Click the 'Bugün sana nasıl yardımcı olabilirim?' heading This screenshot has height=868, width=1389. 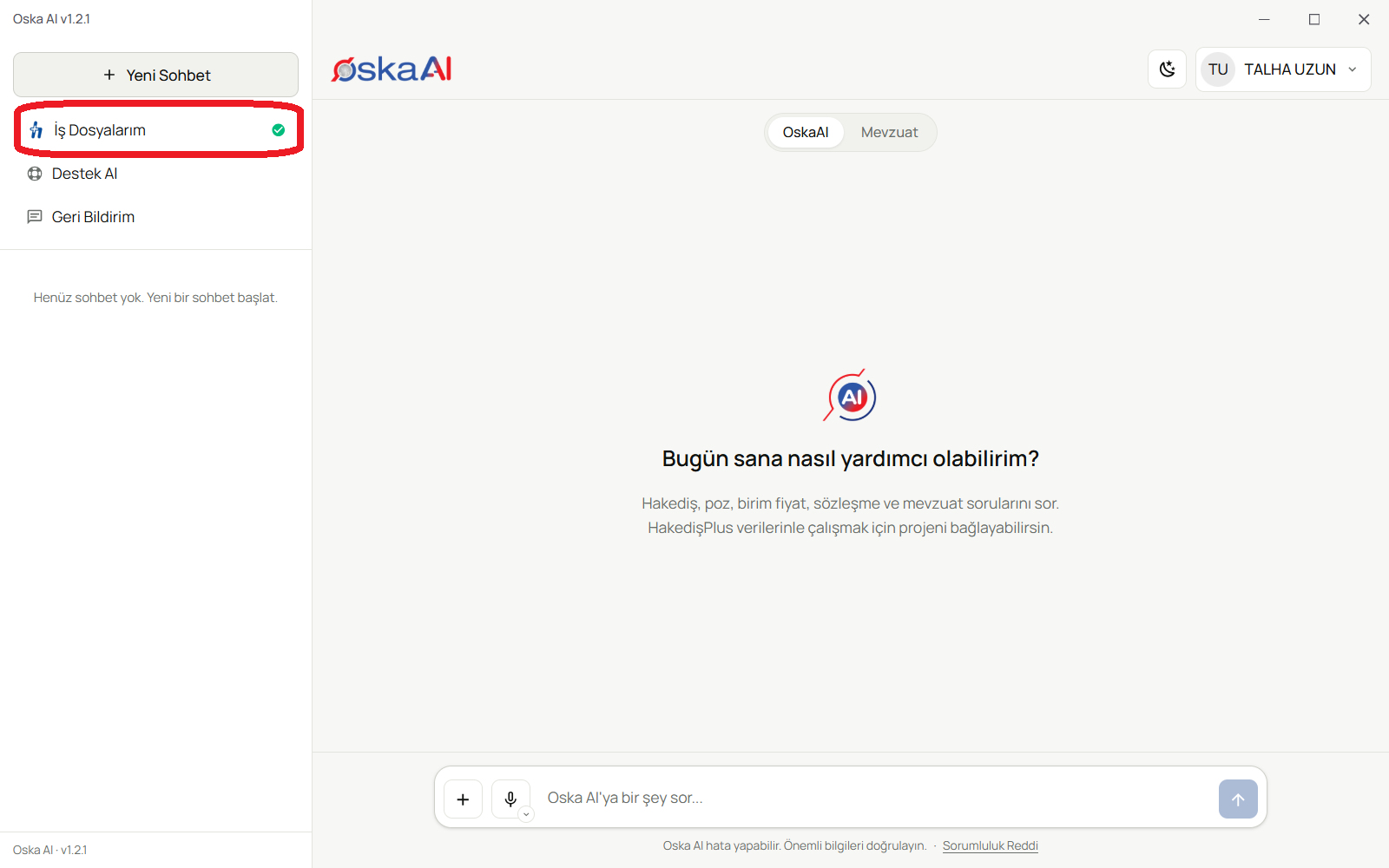point(851,458)
